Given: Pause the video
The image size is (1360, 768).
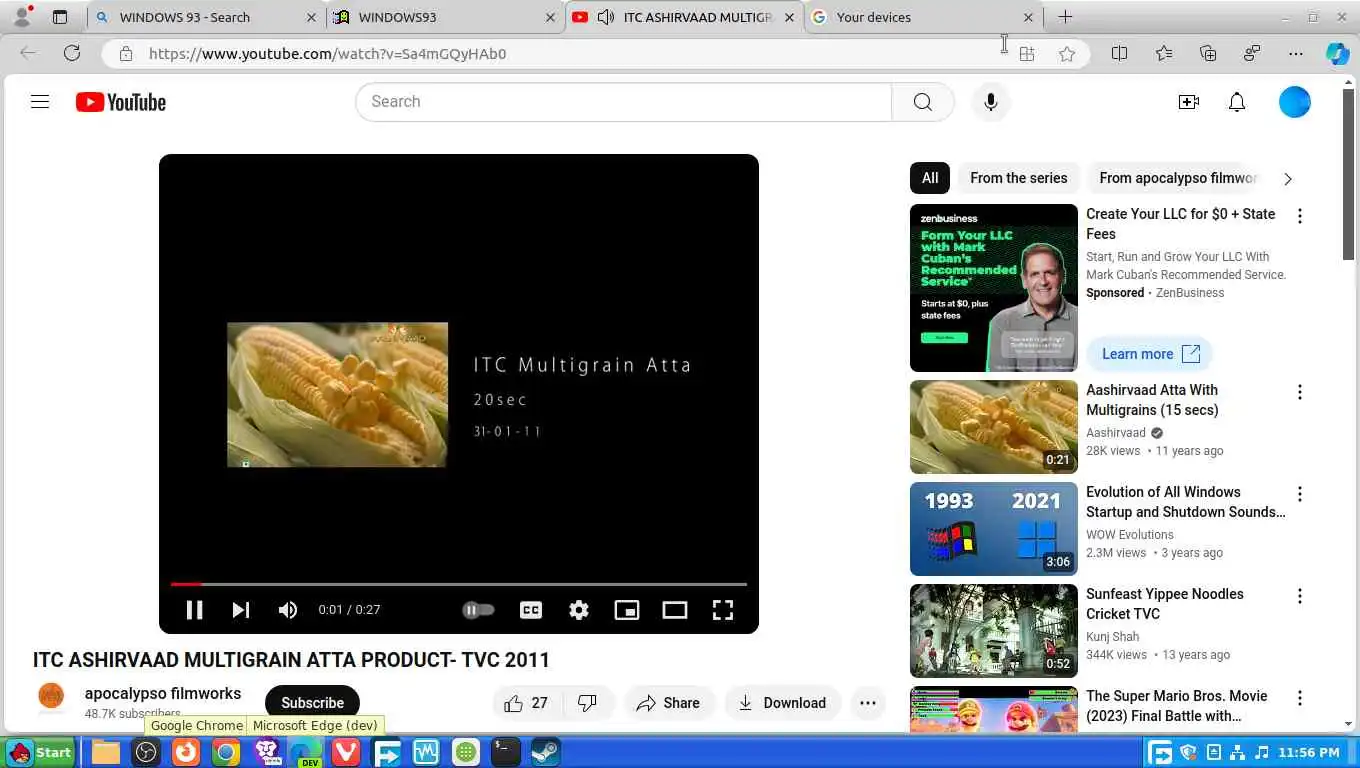Looking at the screenshot, I should [195, 610].
